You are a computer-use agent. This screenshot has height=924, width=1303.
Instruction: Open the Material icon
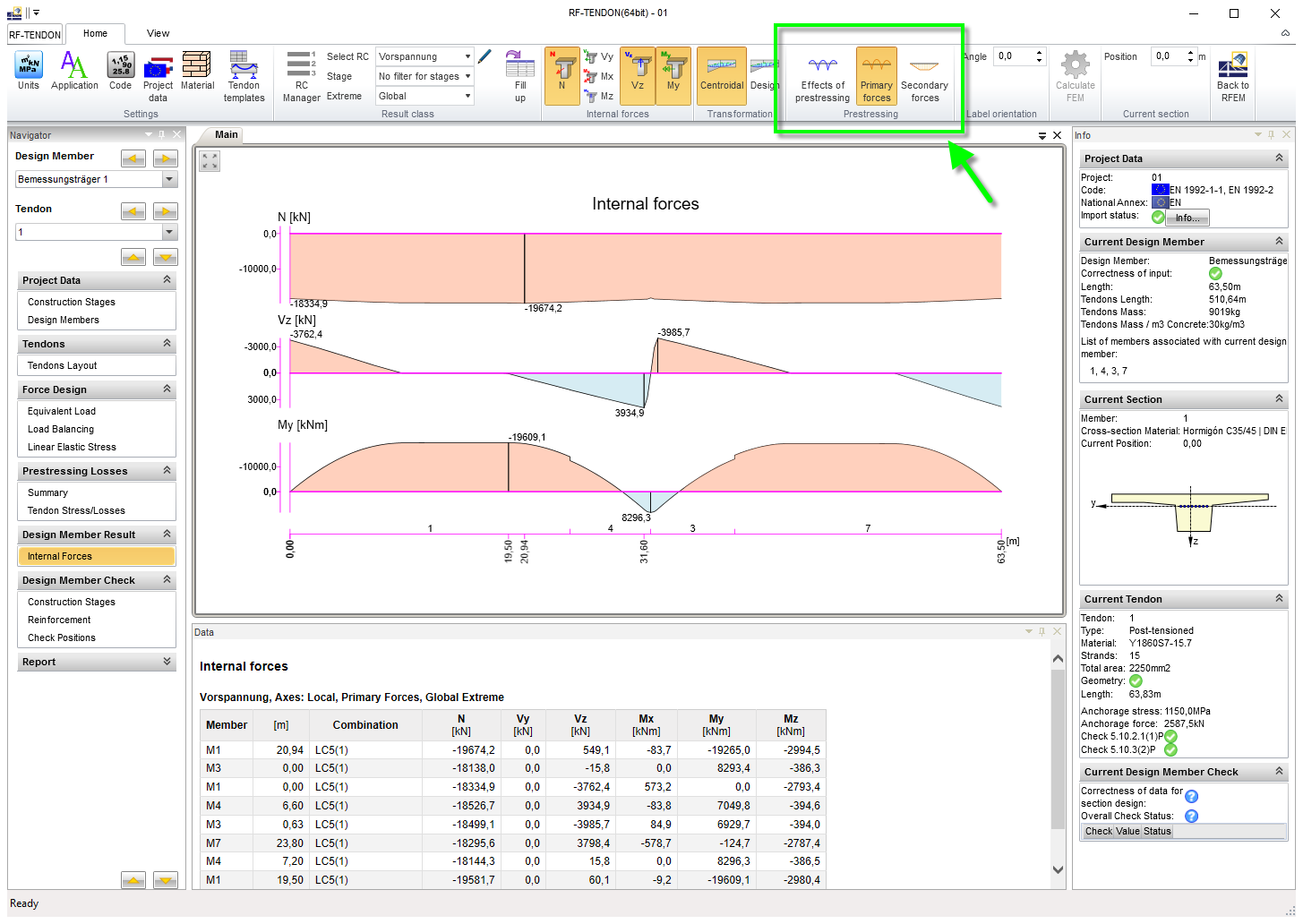click(197, 72)
